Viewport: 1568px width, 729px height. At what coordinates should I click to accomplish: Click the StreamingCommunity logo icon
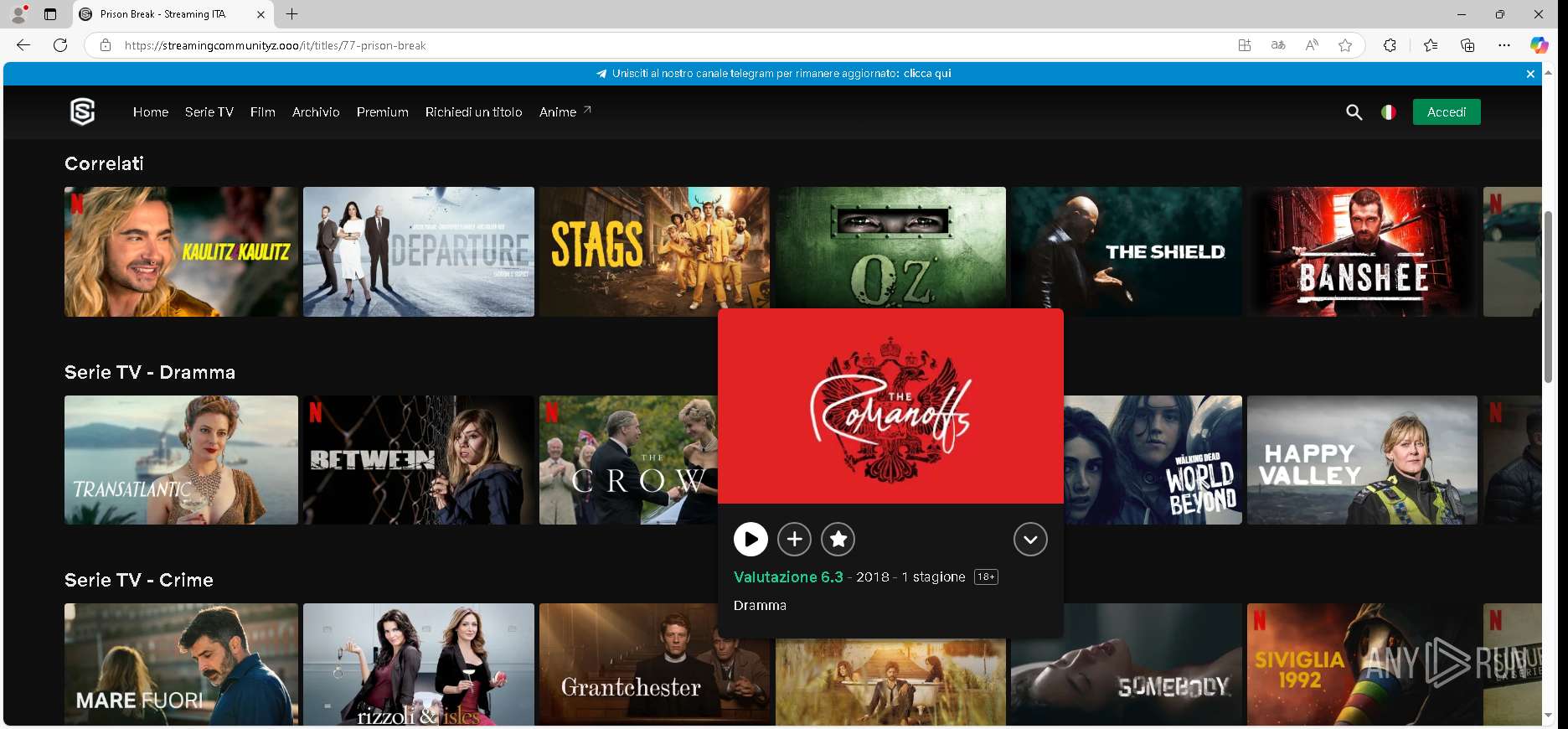tap(82, 111)
